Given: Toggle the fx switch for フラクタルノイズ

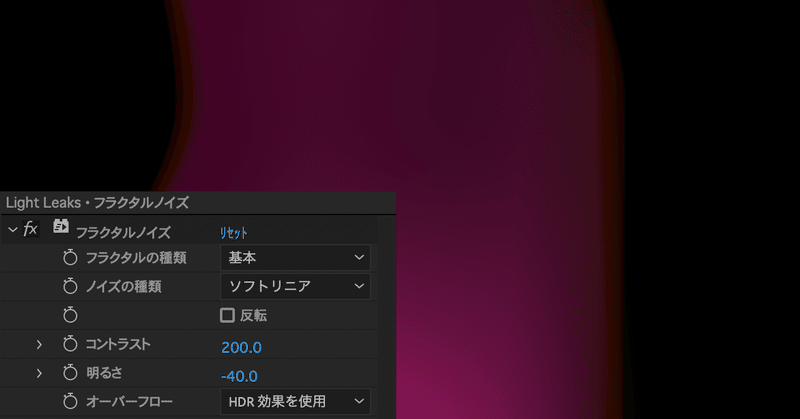Looking at the screenshot, I should click(31, 229).
